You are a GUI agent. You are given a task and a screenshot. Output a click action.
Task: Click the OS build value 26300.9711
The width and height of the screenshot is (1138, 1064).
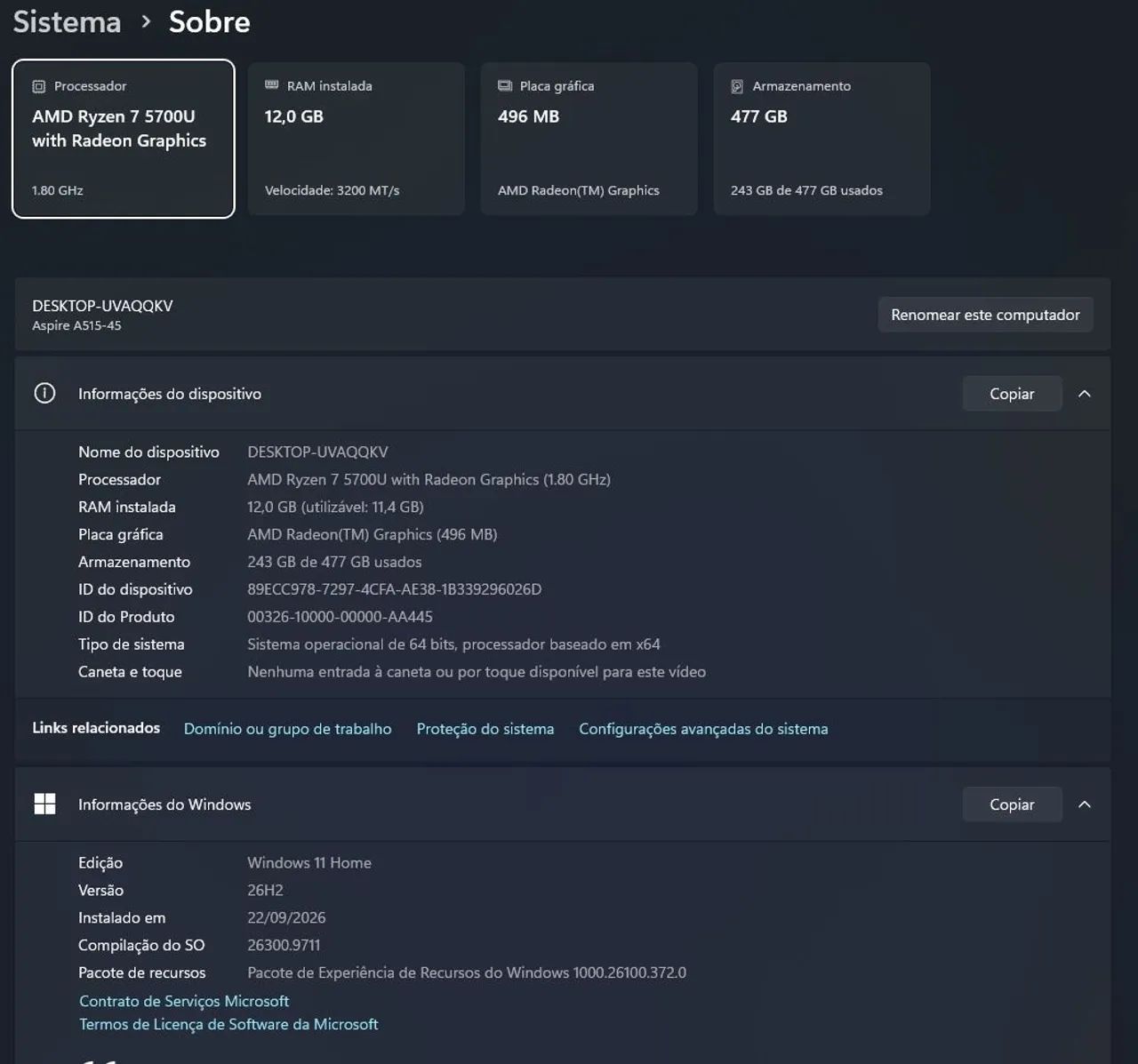284,946
